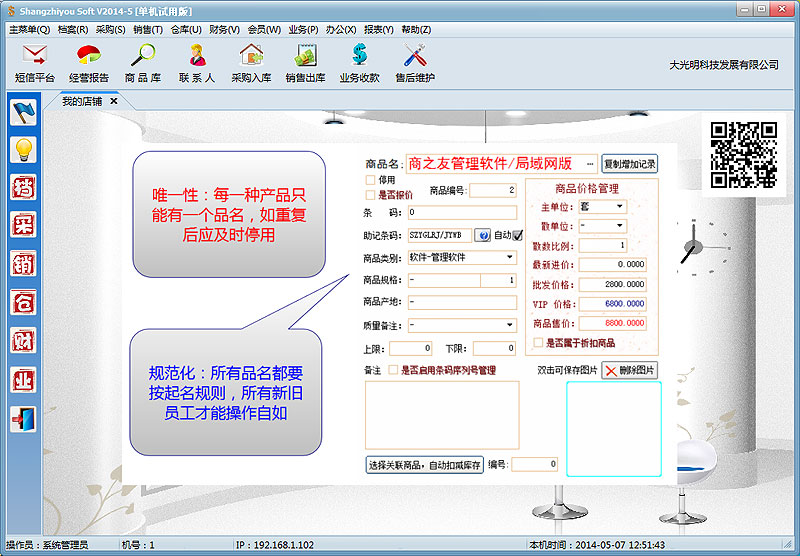The image size is (800, 556).
Task: Open the 销售出库 sales stock-out icon
Action: pos(305,63)
